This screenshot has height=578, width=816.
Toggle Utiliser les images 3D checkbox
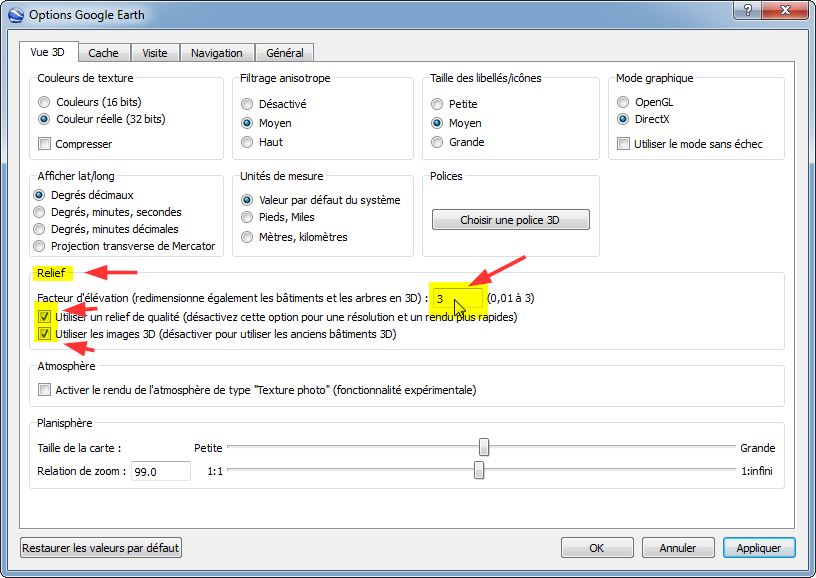coord(44,333)
